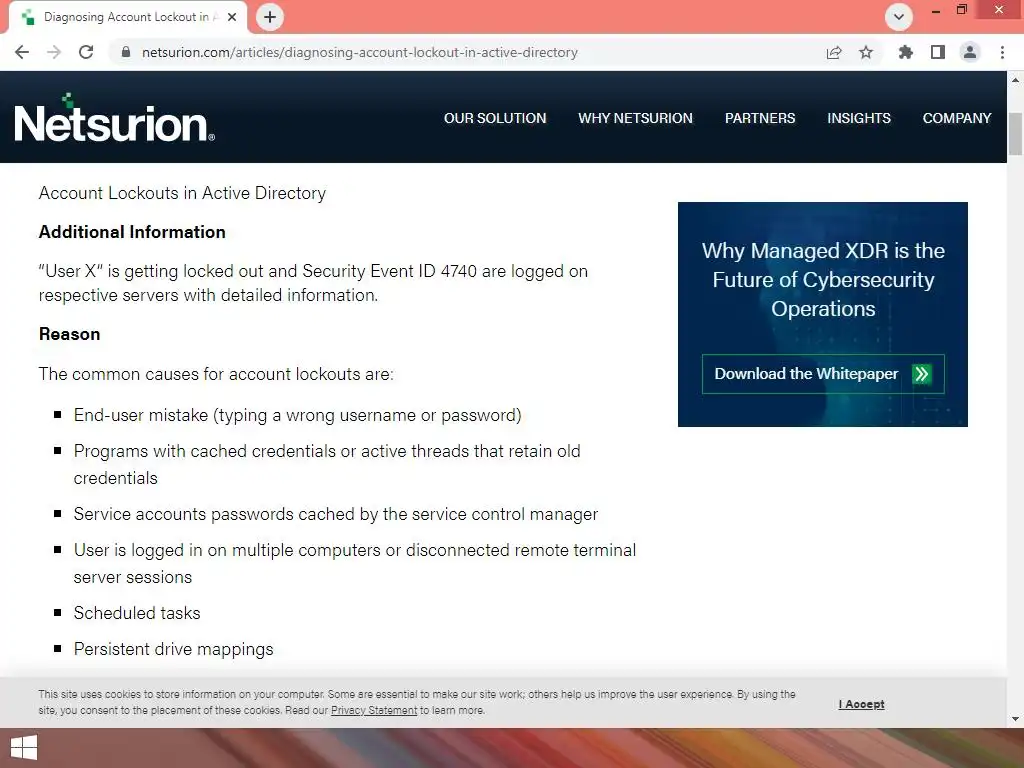Close the Diagnosing Account Lockout tab

coord(232,17)
